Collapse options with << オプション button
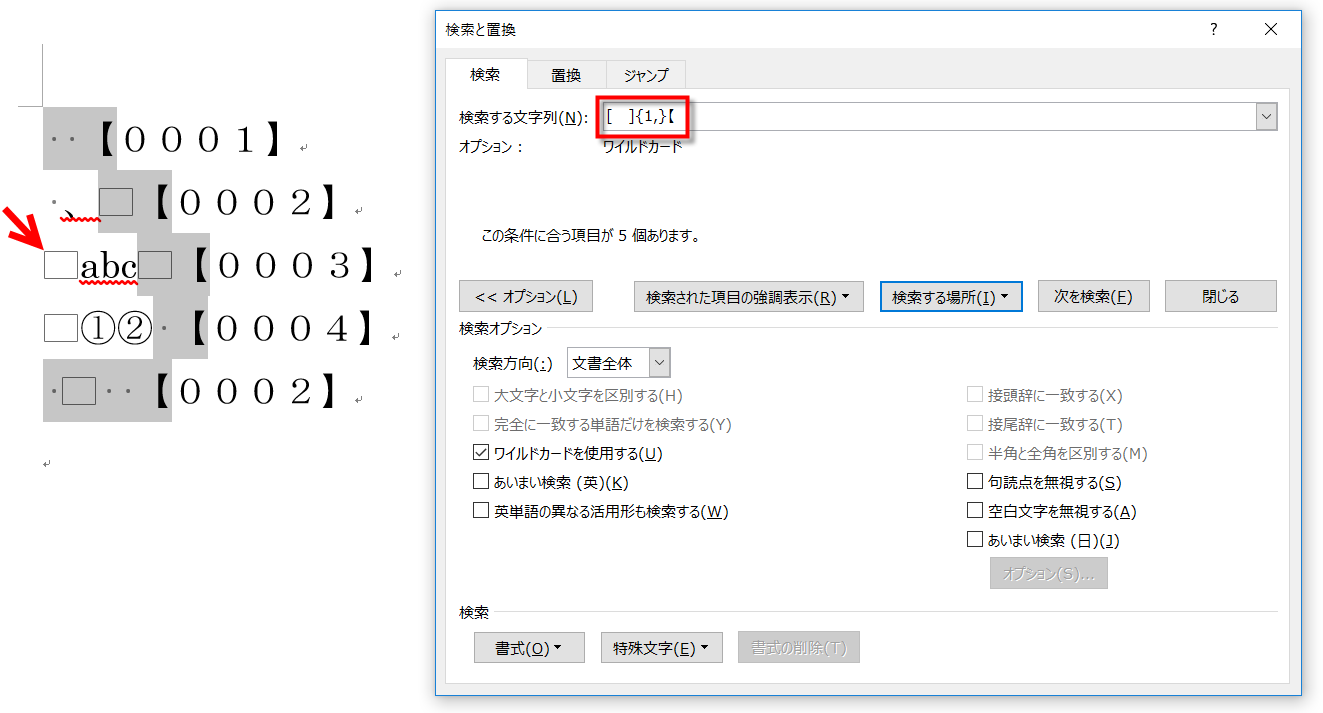The image size is (1323, 713). point(525,297)
